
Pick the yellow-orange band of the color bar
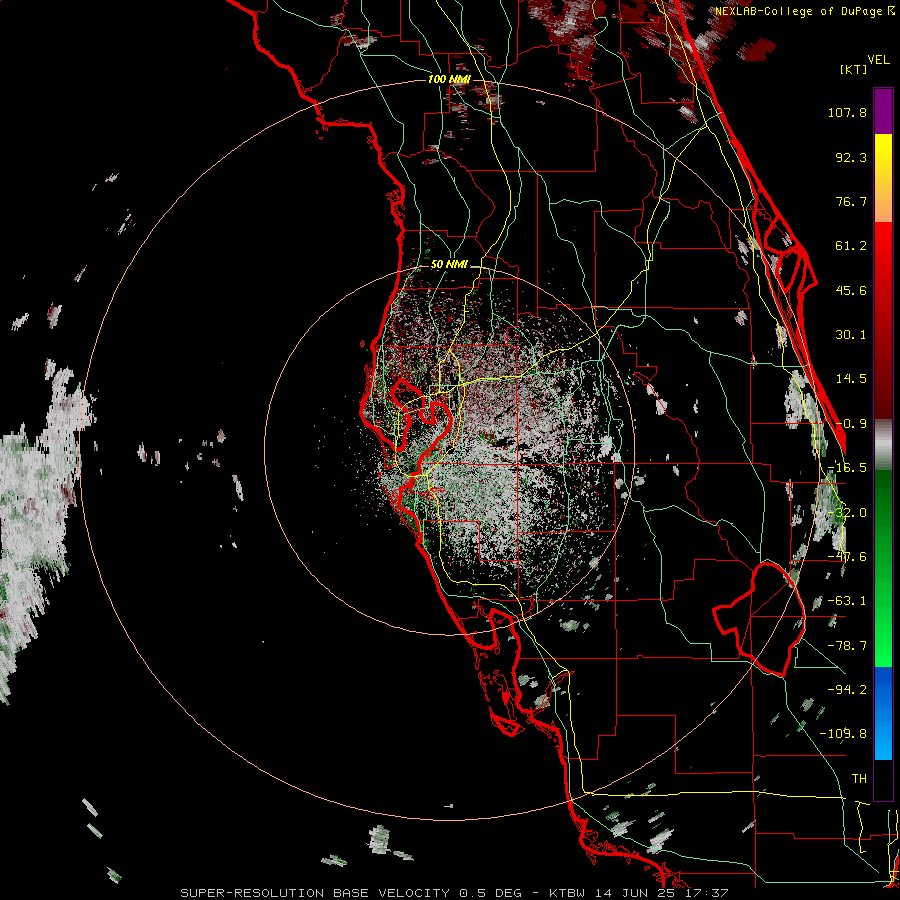click(883, 178)
